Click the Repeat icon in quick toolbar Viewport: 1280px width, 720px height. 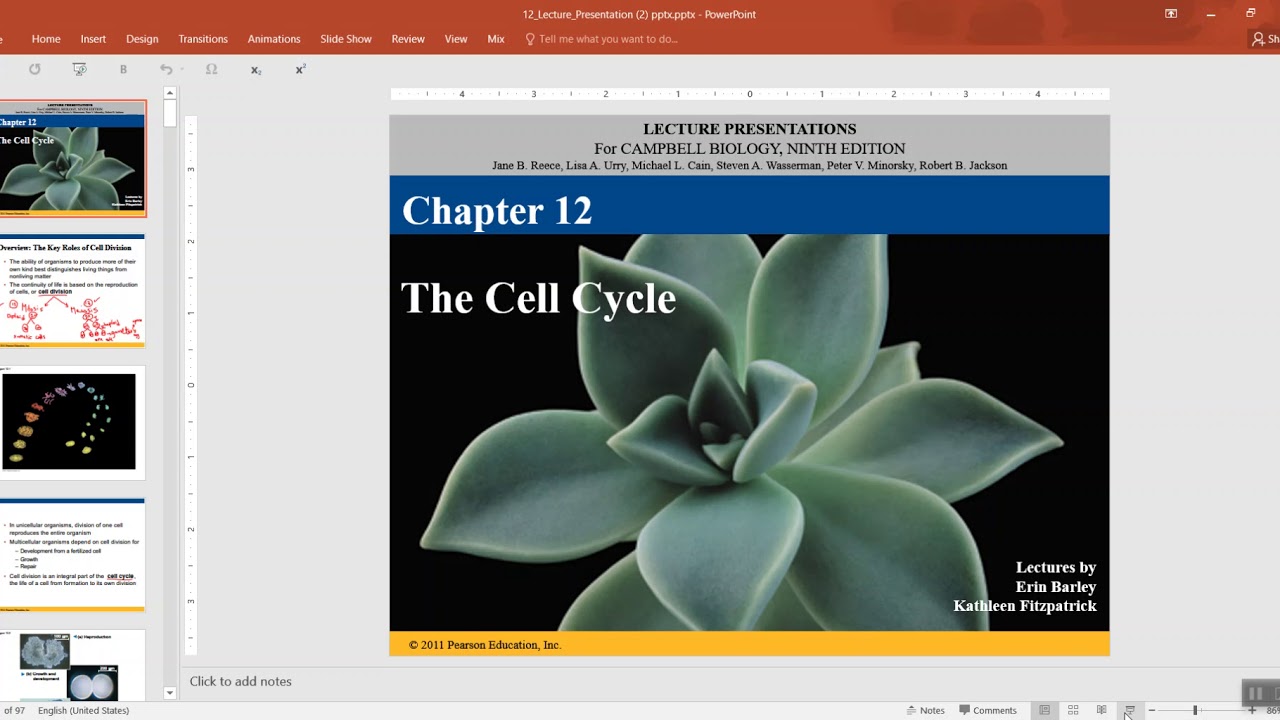point(35,69)
